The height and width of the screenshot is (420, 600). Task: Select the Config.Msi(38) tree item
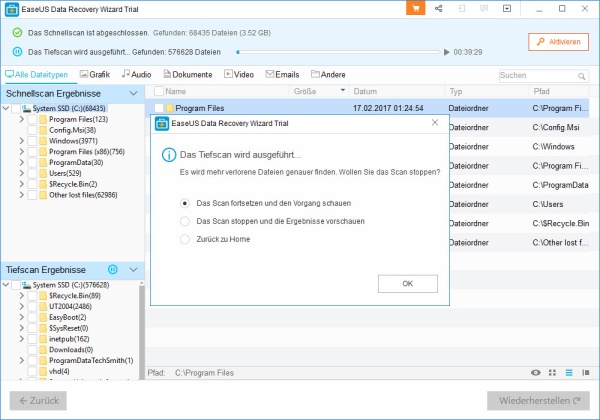coord(72,130)
